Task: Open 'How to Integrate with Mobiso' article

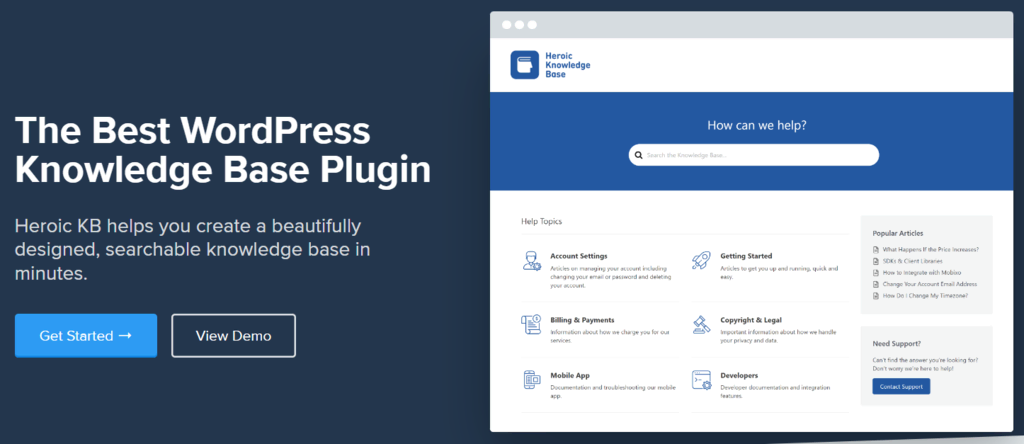Action: point(921,272)
